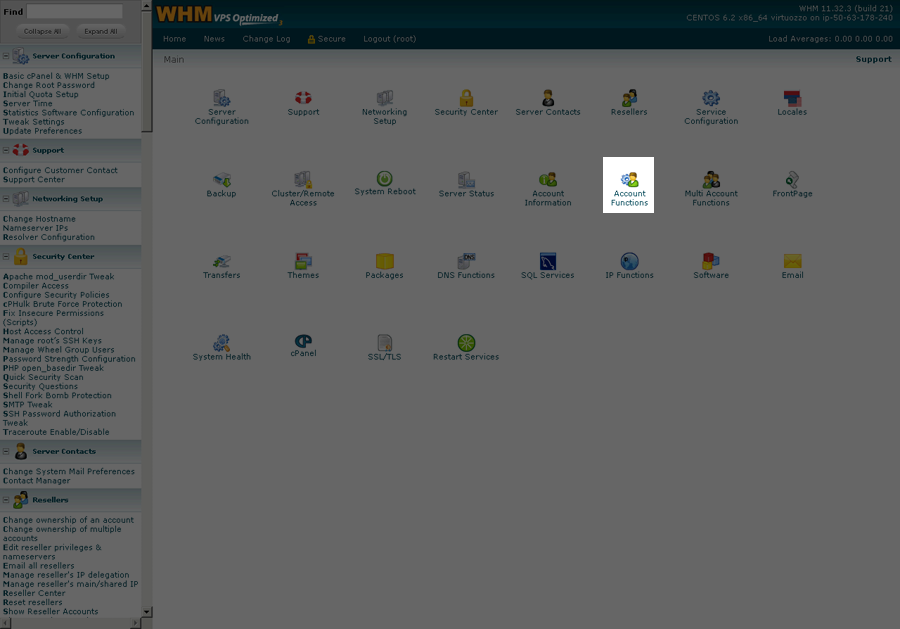This screenshot has height=629, width=900.
Task: Open News in the top menu
Action: [214, 39]
